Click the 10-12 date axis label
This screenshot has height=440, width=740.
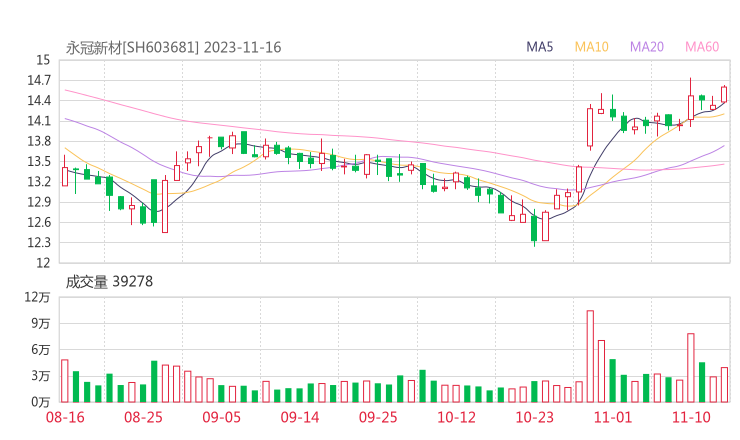click(456, 417)
